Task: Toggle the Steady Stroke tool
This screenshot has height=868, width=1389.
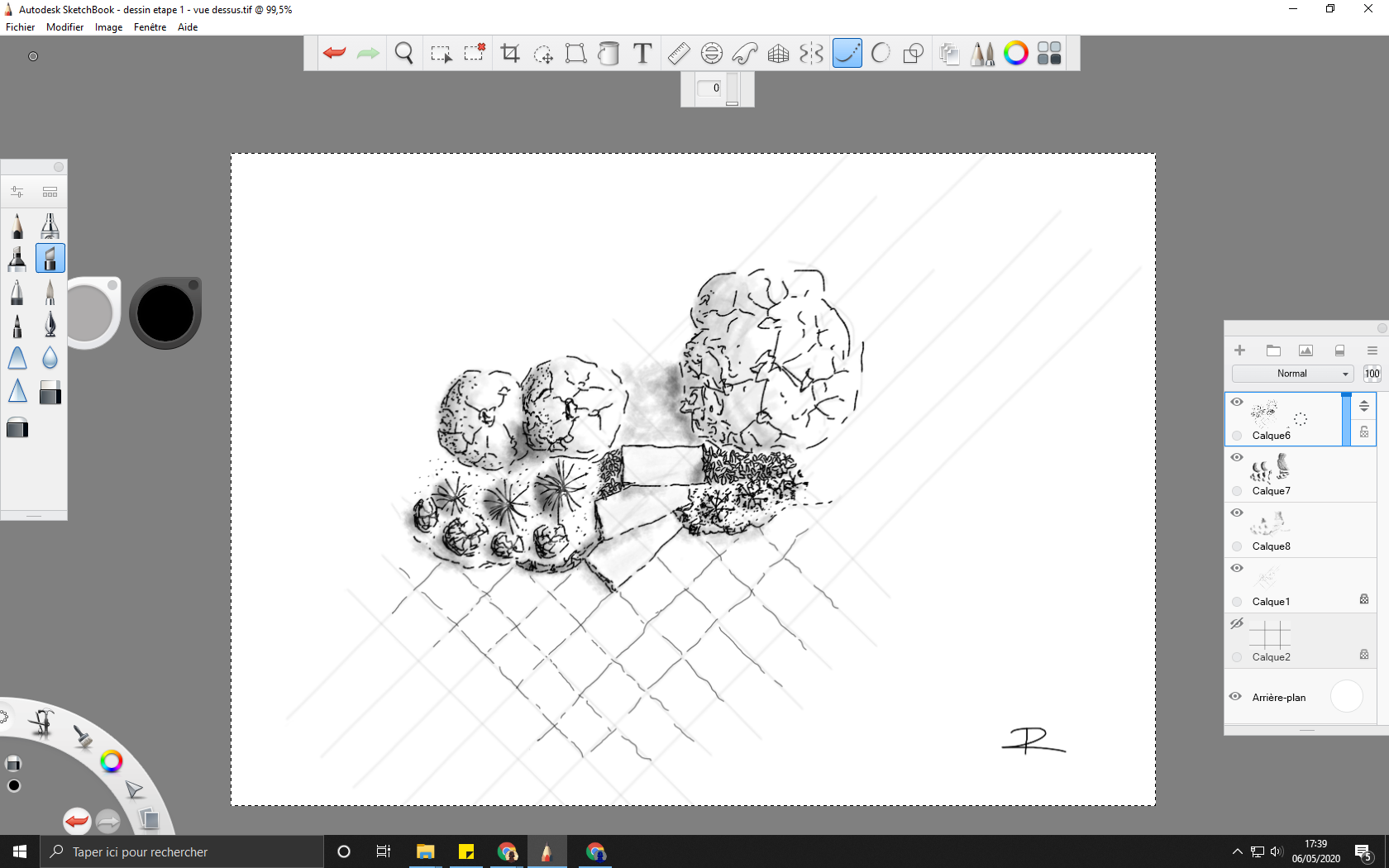Action: (x=847, y=53)
